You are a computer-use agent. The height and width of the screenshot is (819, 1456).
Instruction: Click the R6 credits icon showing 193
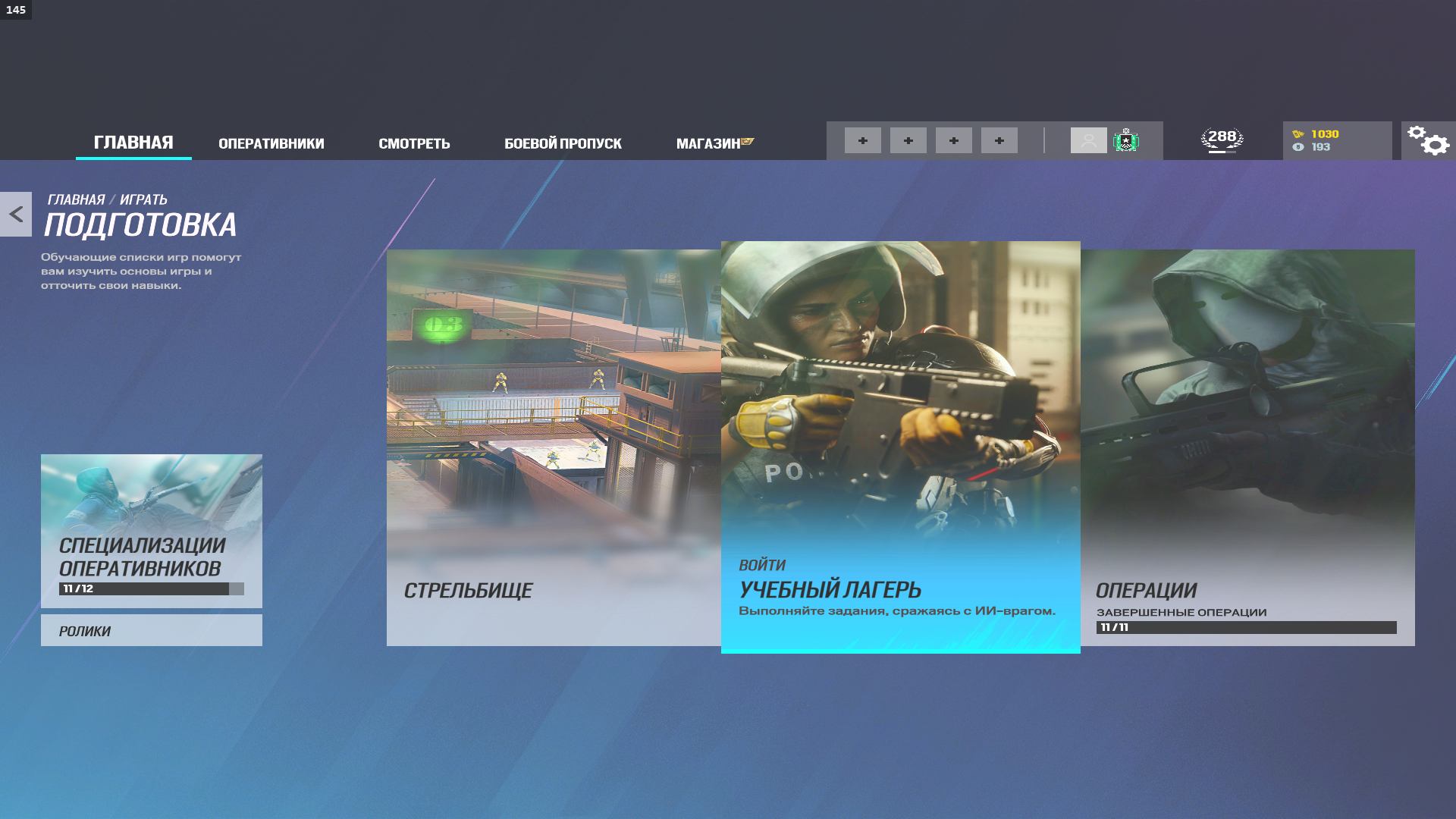tap(1298, 147)
